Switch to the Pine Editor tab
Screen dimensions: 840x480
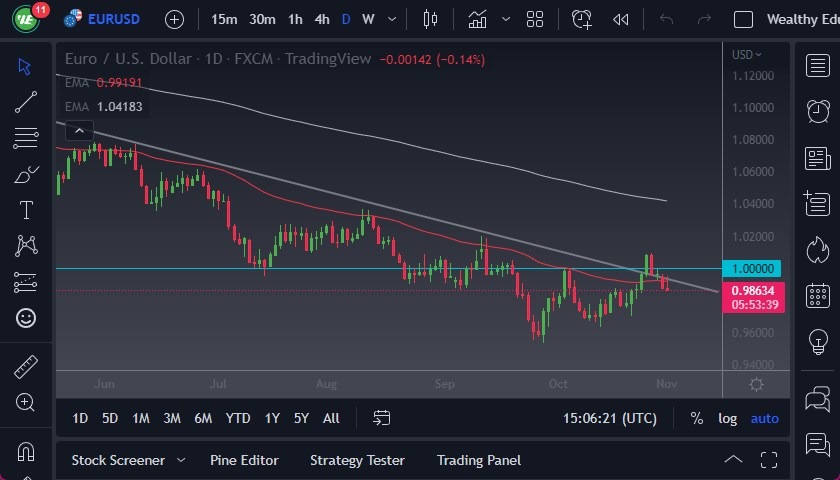(244, 460)
